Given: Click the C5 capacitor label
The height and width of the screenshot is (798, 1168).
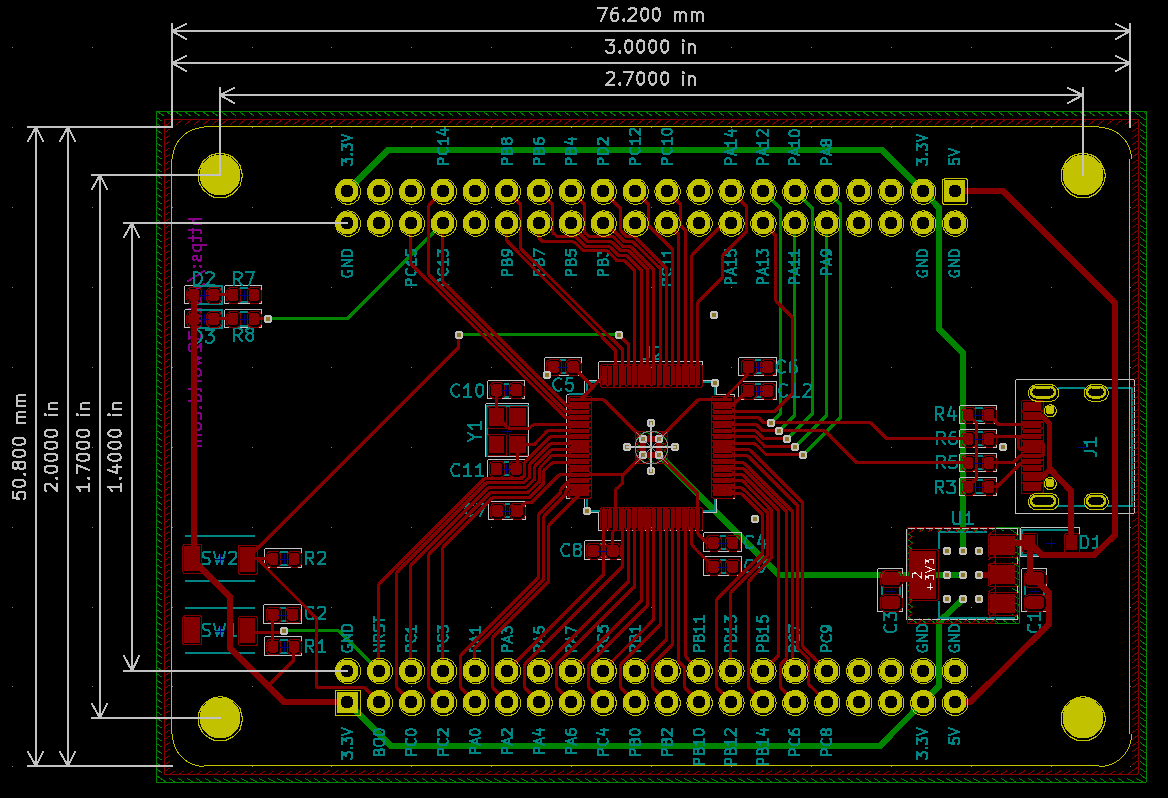Looking at the screenshot, I should (563, 385).
